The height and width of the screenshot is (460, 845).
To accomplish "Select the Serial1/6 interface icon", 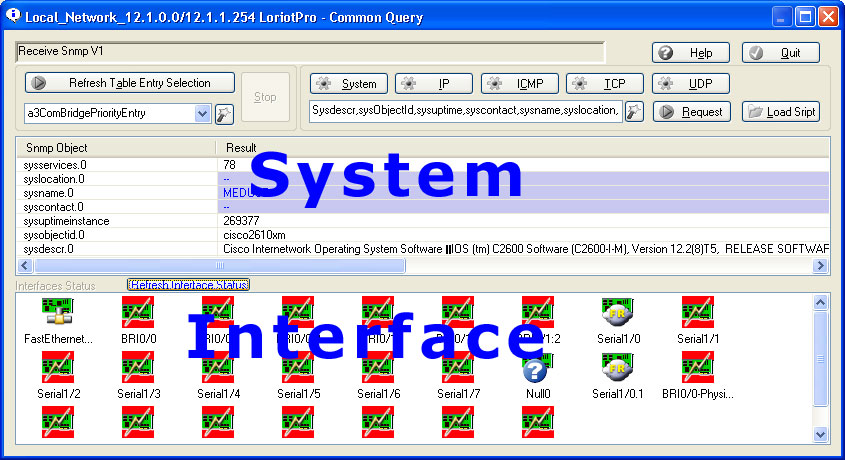I will 378,367.
